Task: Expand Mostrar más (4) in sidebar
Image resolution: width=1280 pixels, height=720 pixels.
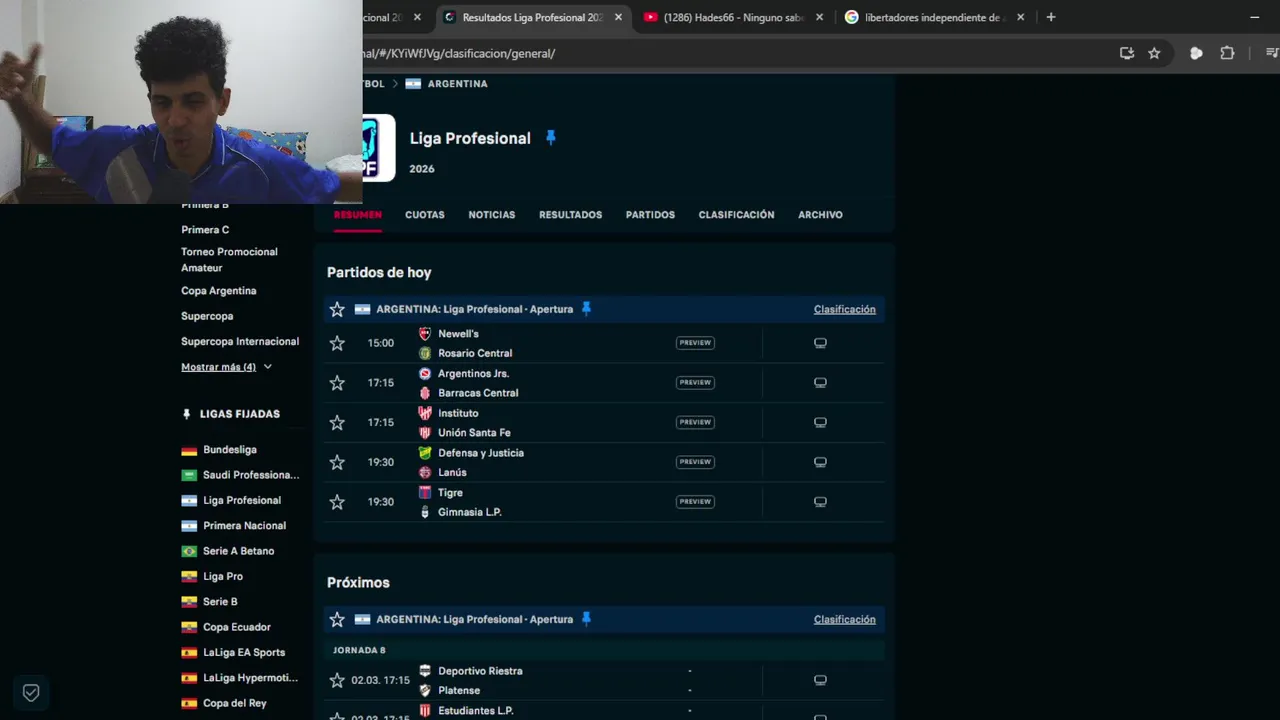Action: [226, 367]
